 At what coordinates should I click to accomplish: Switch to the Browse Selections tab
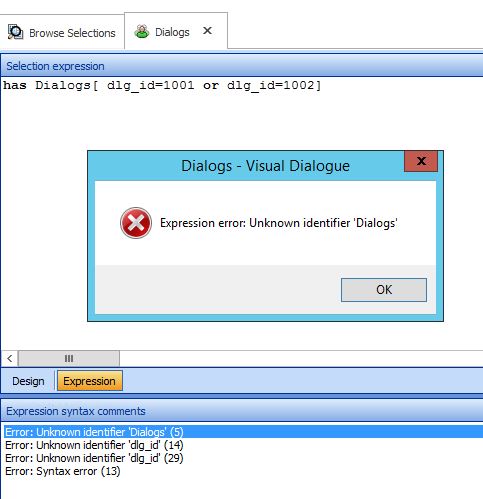62,33
